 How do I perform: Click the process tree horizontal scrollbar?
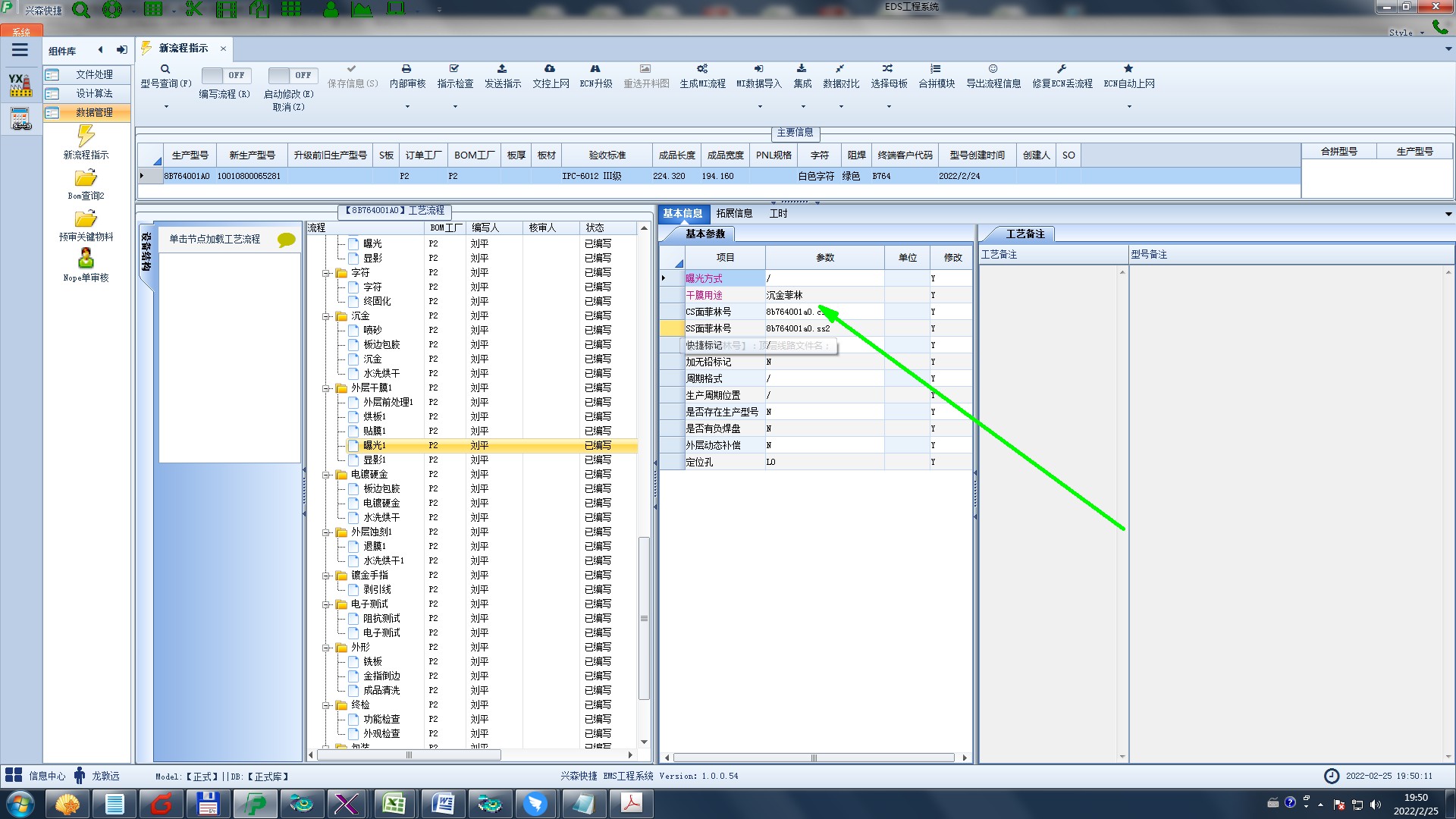point(409,755)
